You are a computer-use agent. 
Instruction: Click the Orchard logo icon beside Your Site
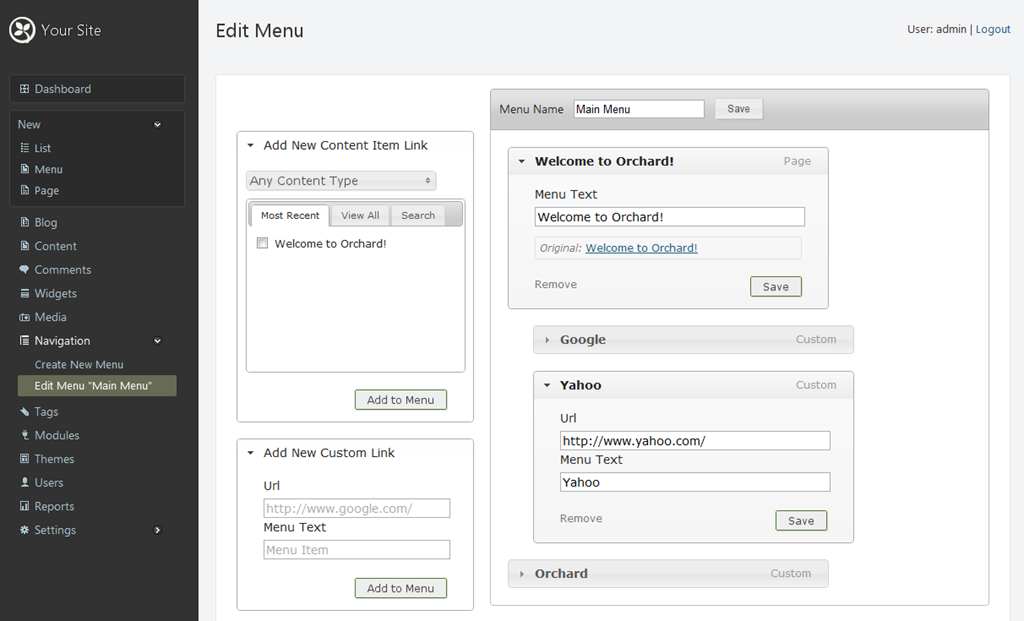click(x=22, y=31)
